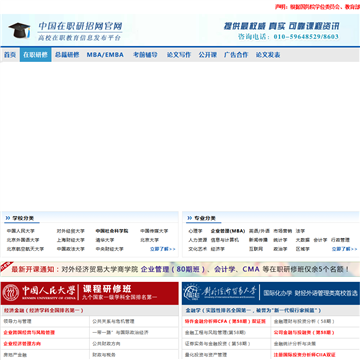The width and height of the screenshot is (360, 360).
Task: Open 特许金融分析师CFA course link
Action: [225, 321]
